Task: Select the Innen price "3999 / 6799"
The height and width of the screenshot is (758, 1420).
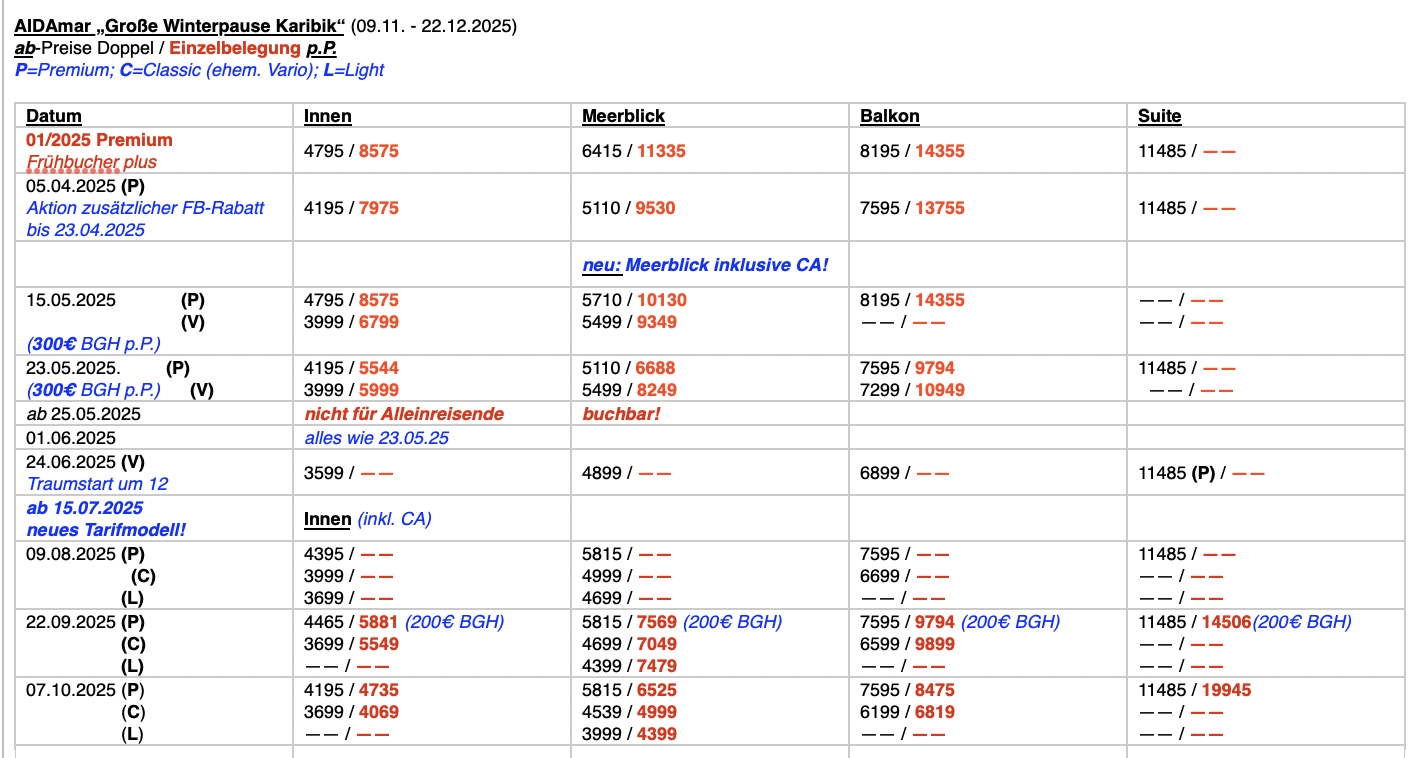Action: pyautogui.click(x=351, y=322)
